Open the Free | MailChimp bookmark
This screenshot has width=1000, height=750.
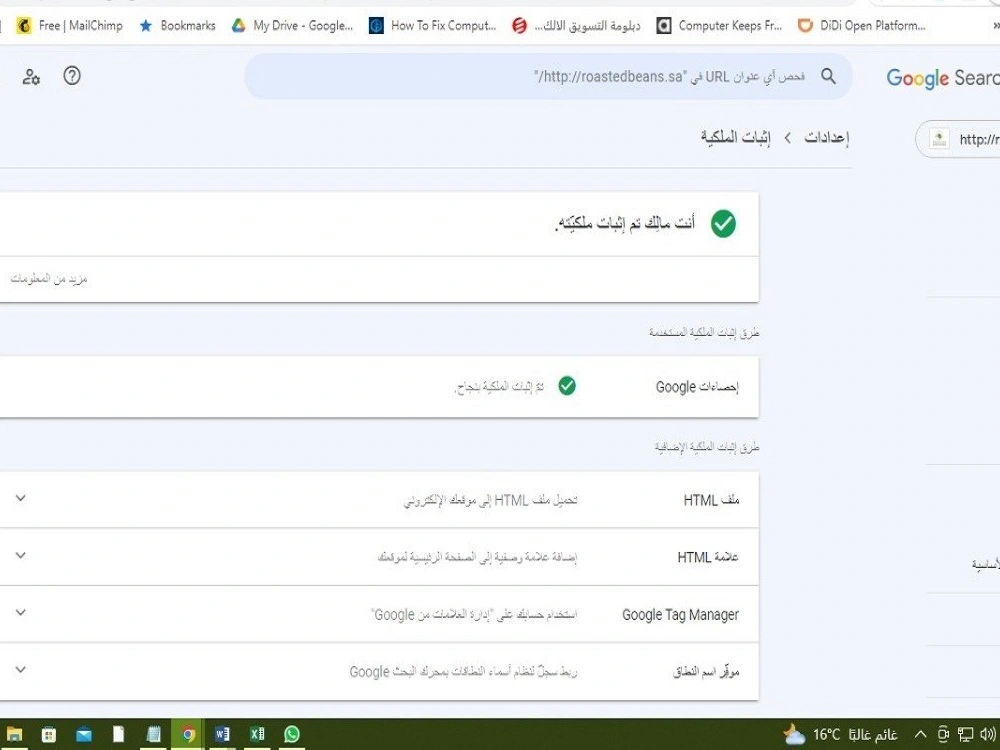tap(69, 26)
